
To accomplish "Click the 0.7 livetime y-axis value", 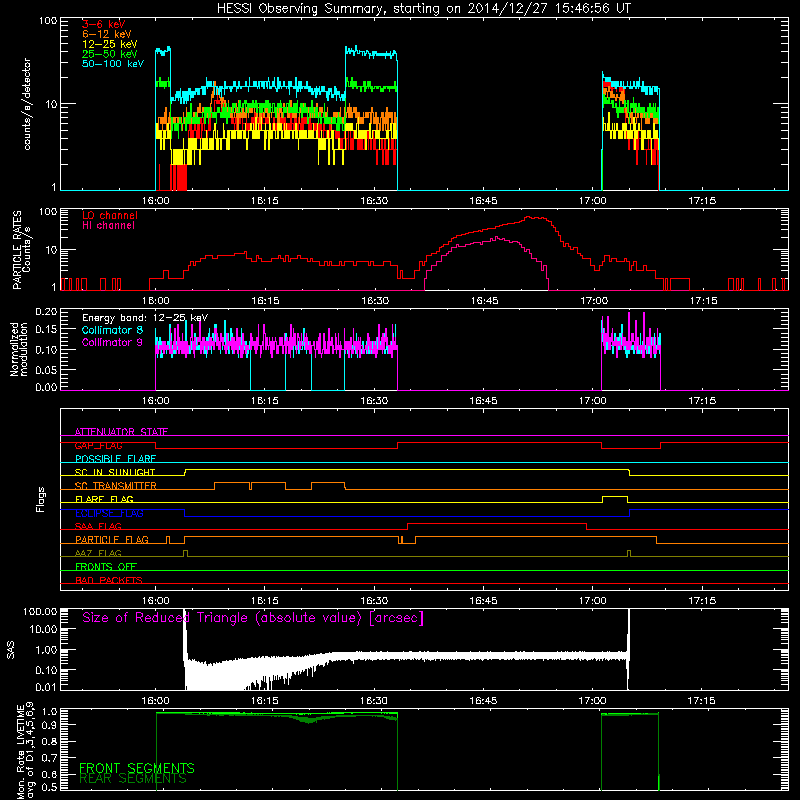I will pos(51,757).
